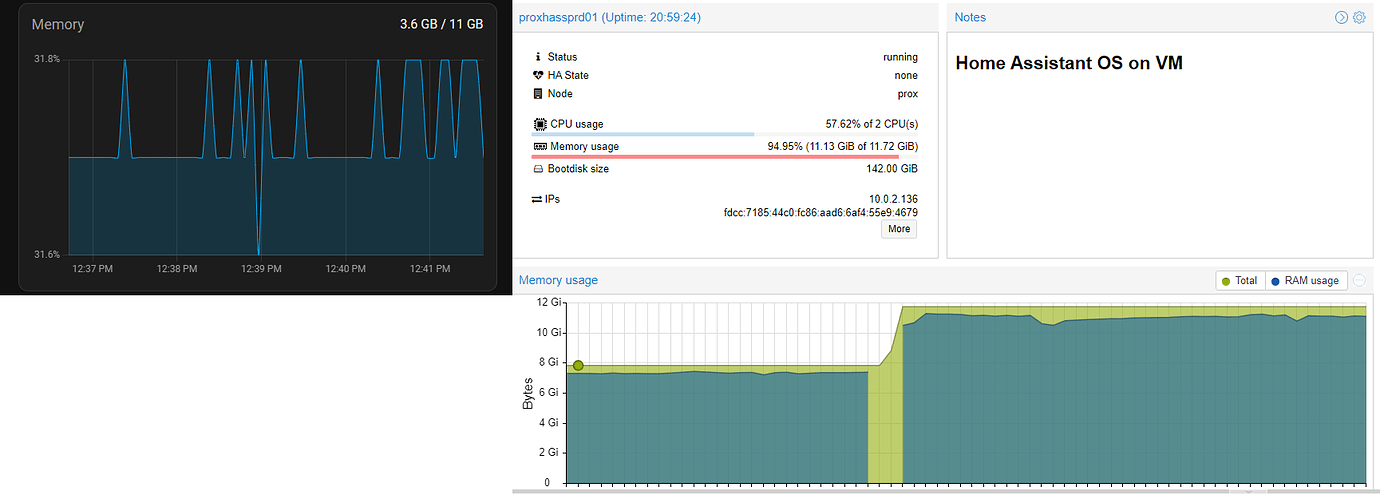Click the HA State none value
The width and height of the screenshot is (1380, 494).
(x=906, y=75)
